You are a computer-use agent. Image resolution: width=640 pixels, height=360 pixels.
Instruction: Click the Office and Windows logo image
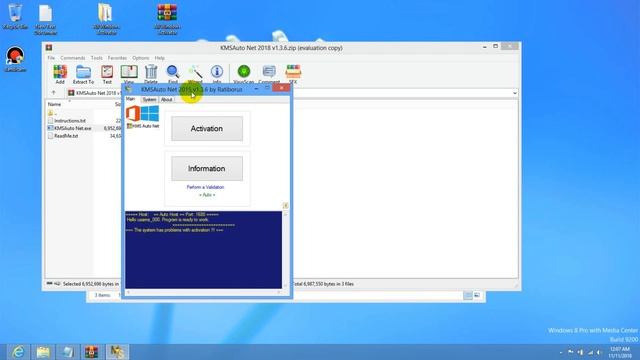click(x=142, y=113)
